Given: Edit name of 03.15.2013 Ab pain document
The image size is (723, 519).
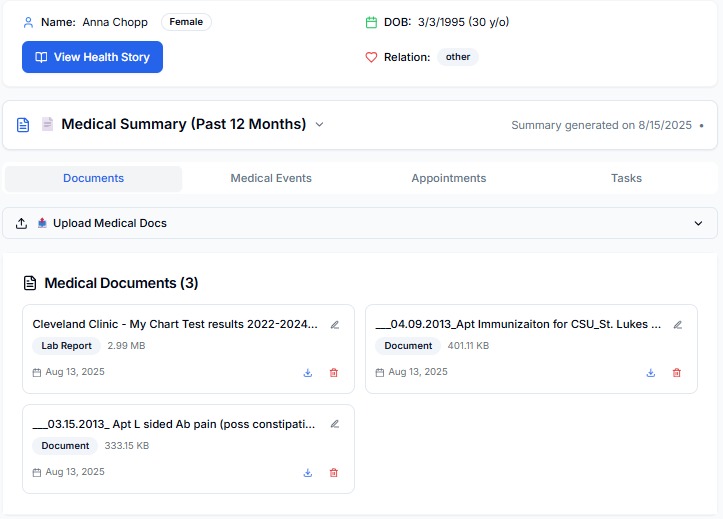Looking at the screenshot, I should point(335,424).
